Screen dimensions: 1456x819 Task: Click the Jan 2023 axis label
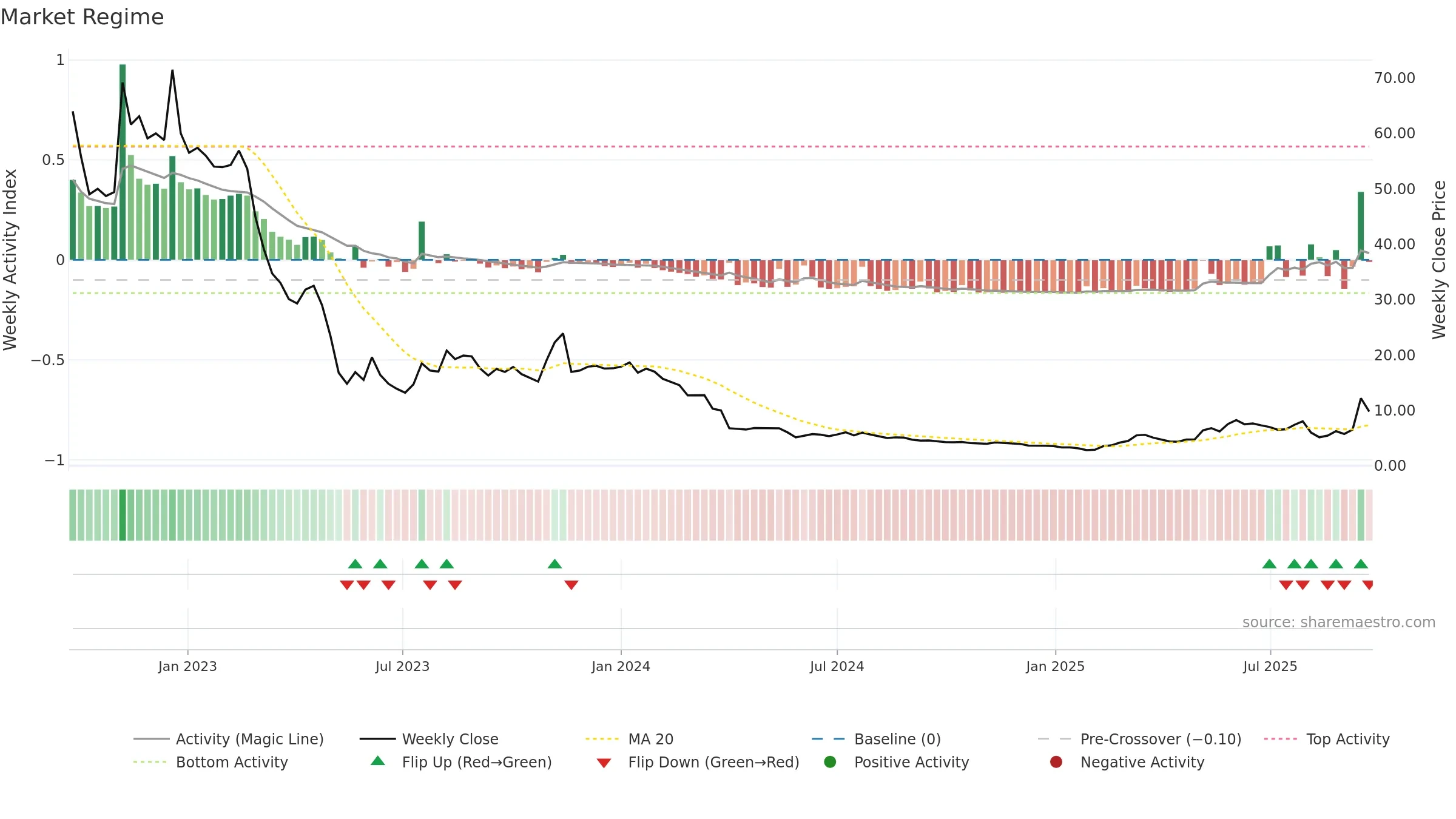click(187, 666)
